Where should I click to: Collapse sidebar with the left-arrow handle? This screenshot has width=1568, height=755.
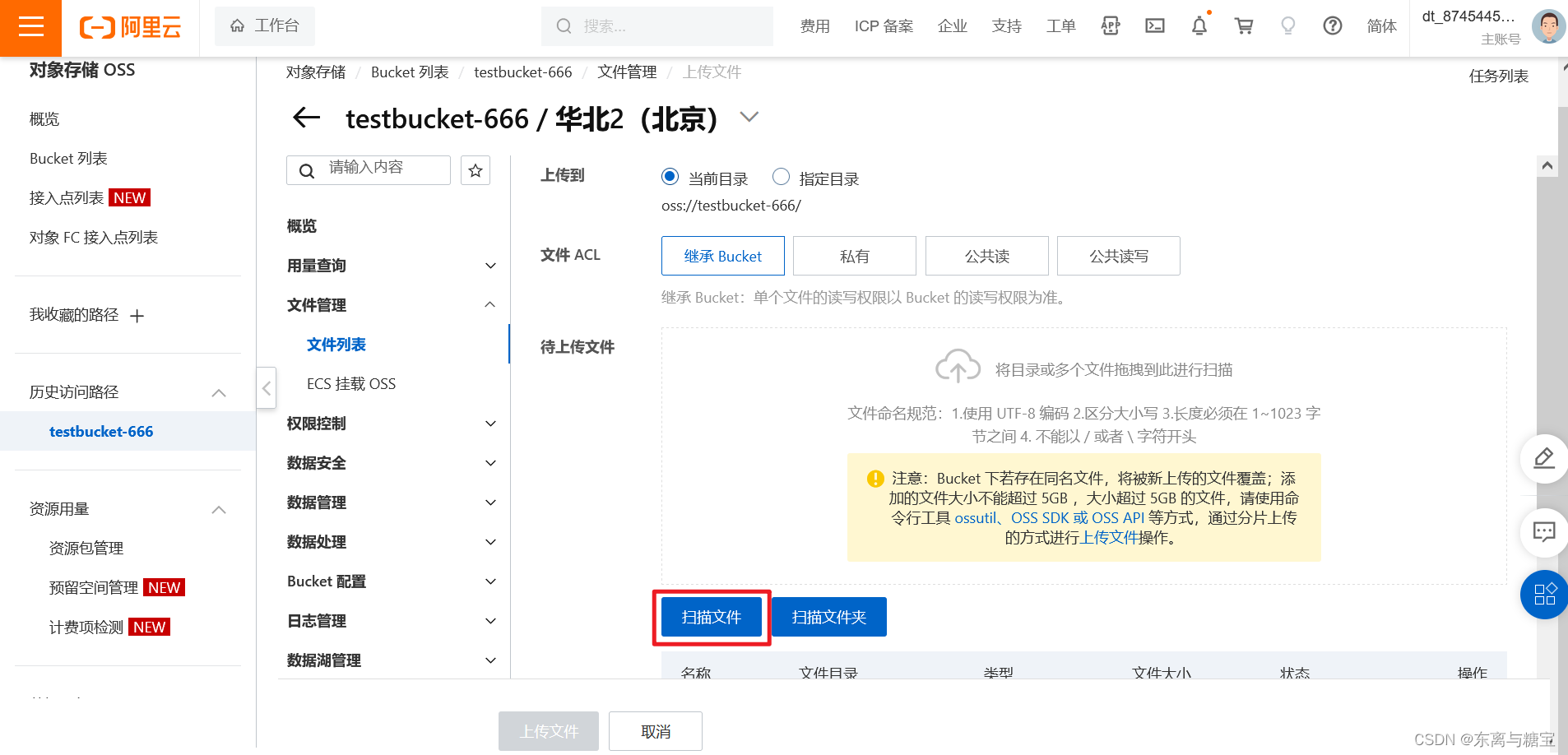[x=267, y=388]
